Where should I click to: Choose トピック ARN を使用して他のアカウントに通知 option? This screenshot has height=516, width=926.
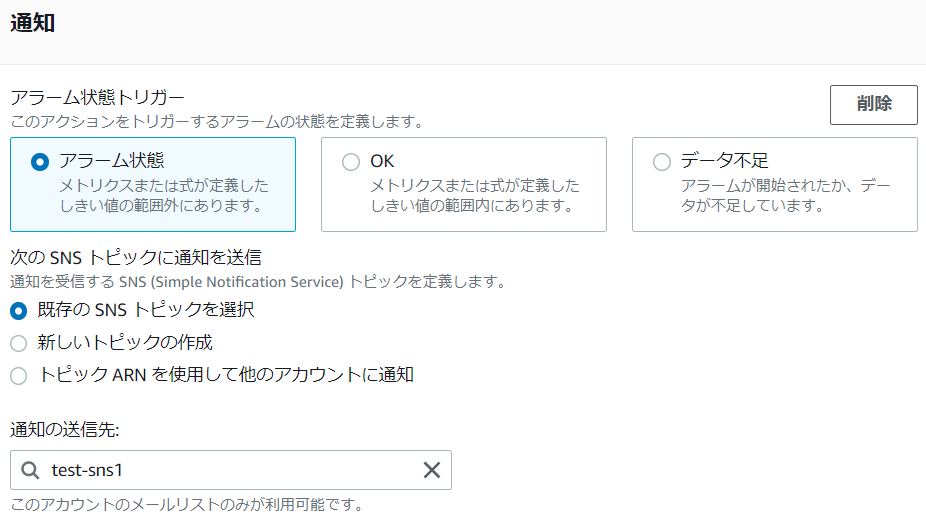[18, 376]
